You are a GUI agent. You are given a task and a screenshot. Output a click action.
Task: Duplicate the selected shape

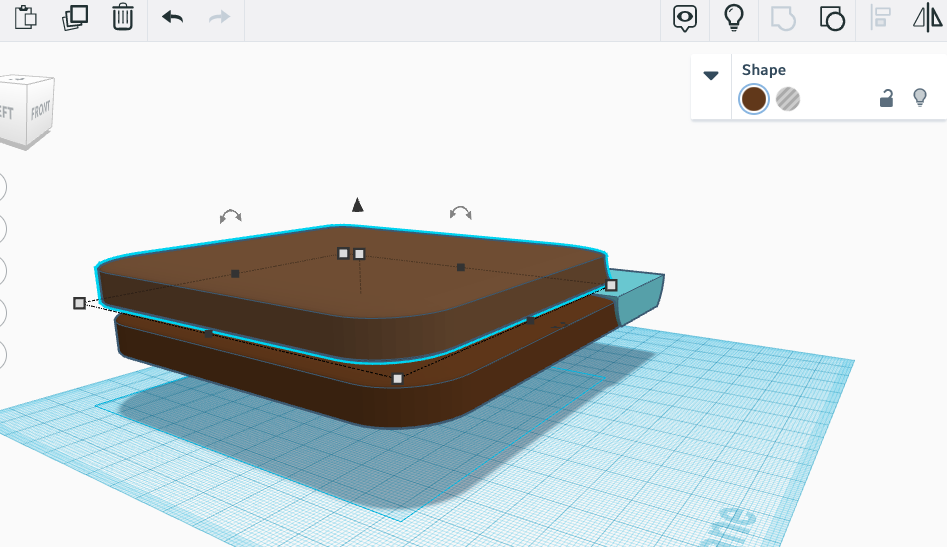[x=75, y=17]
